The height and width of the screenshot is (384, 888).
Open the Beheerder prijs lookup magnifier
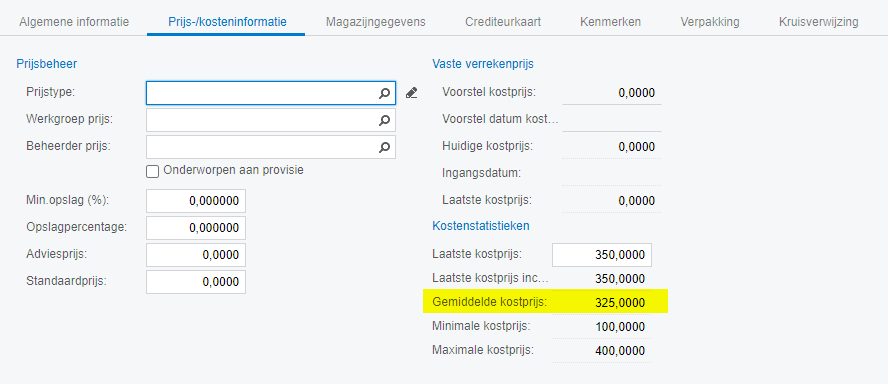click(x=385, y=147)
